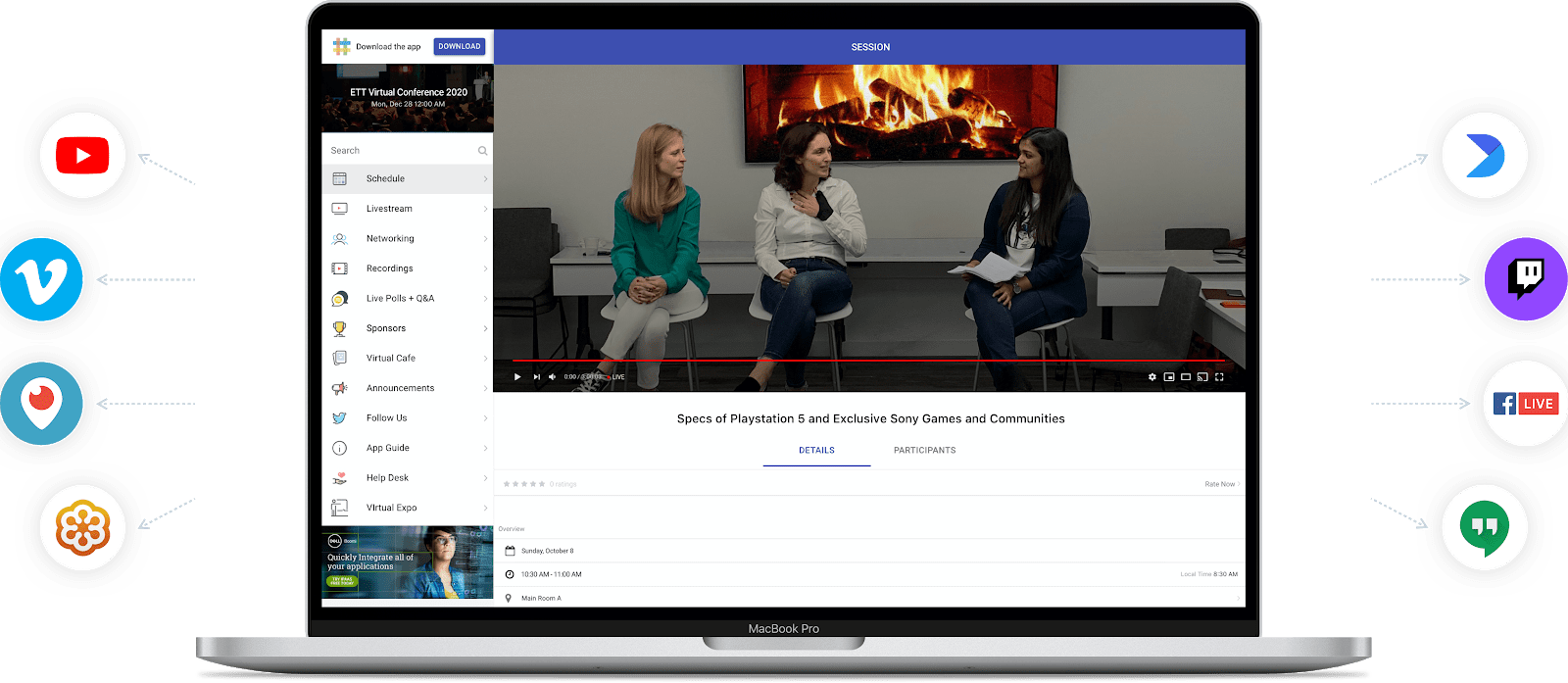Click the Virtual Expo booth icon
The height and width of the screenshot is (683, 1568).
click(x=340, y=508)
